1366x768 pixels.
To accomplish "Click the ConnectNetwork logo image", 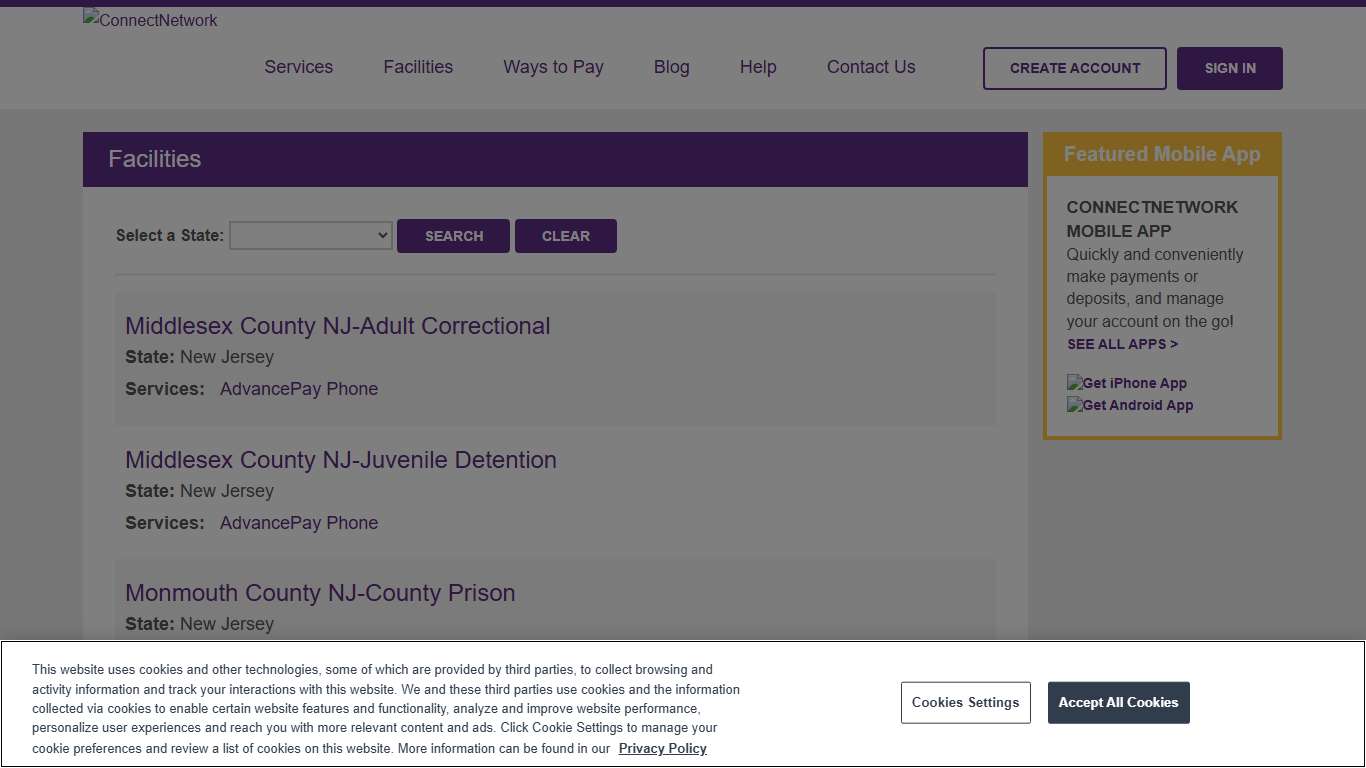I will [150, 20].
